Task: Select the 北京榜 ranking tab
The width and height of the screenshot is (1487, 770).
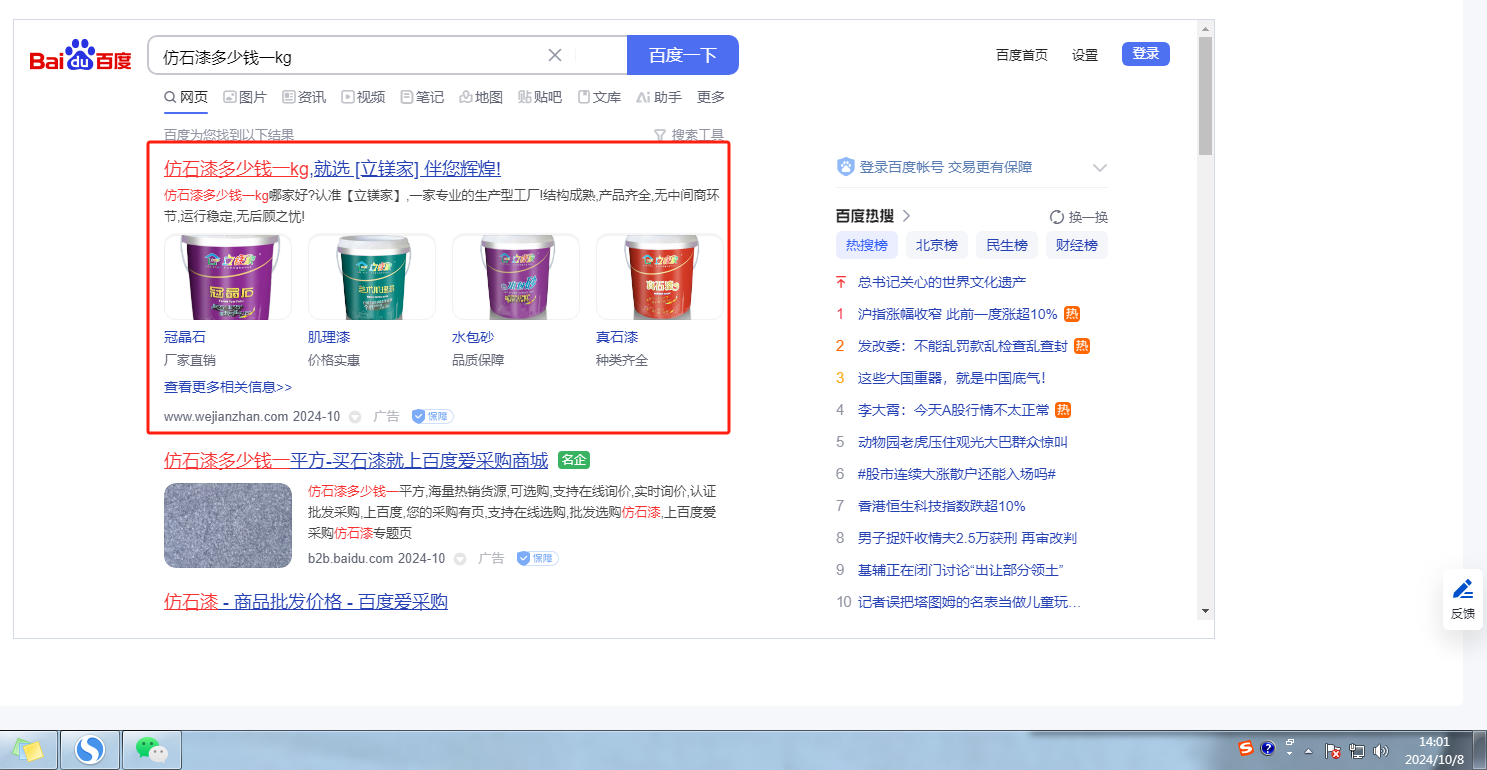Action: point(937,245)
